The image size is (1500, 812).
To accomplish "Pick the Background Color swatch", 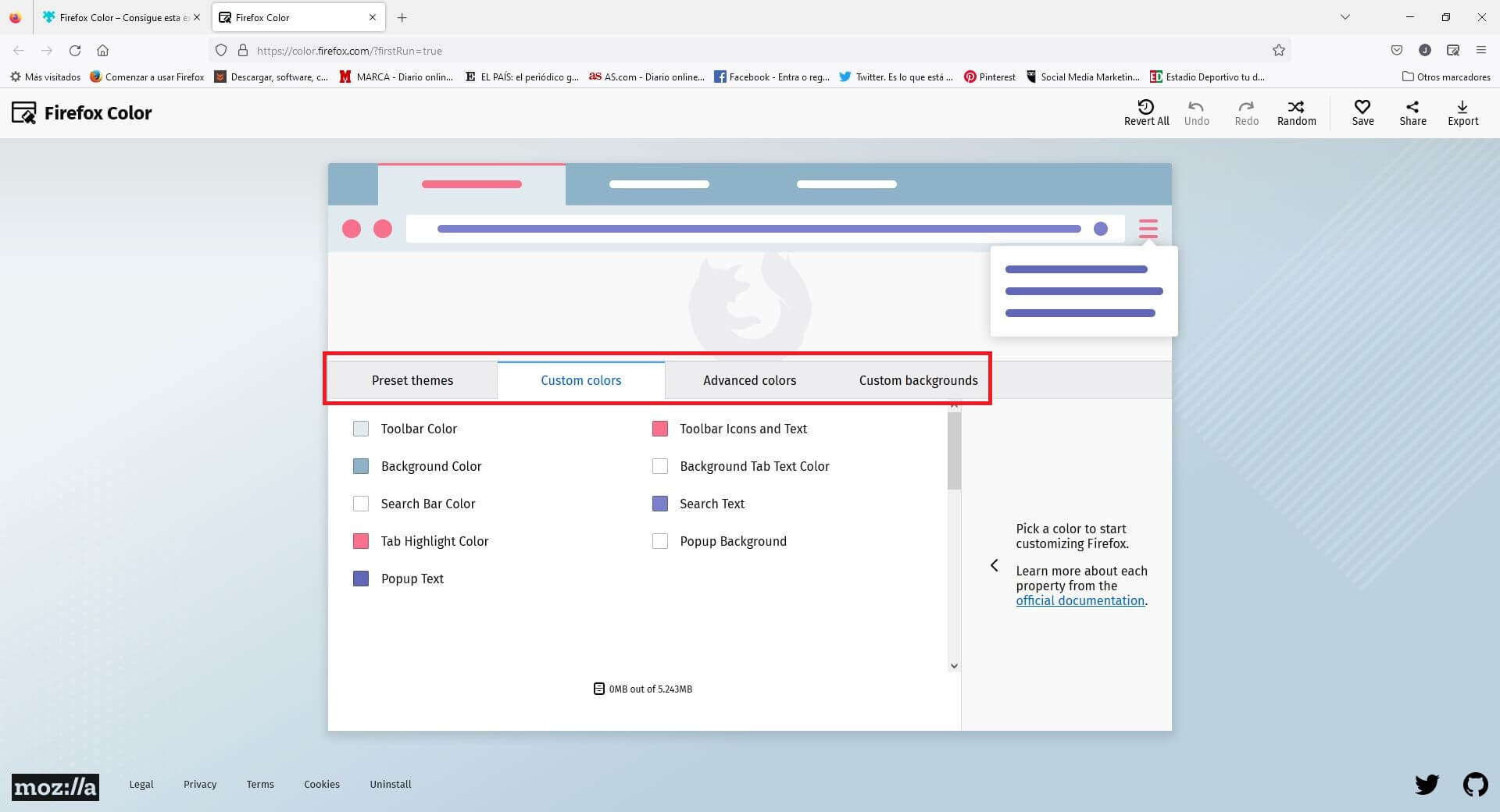I will point(361,466).
